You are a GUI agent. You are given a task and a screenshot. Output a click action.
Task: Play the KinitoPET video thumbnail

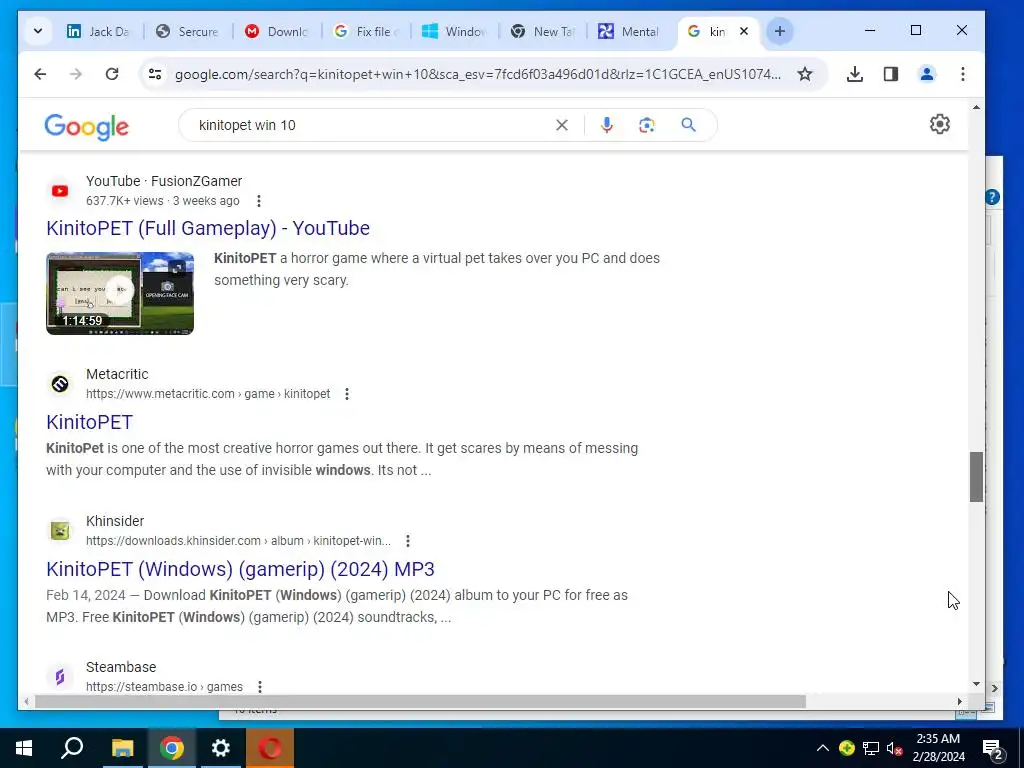120,293
